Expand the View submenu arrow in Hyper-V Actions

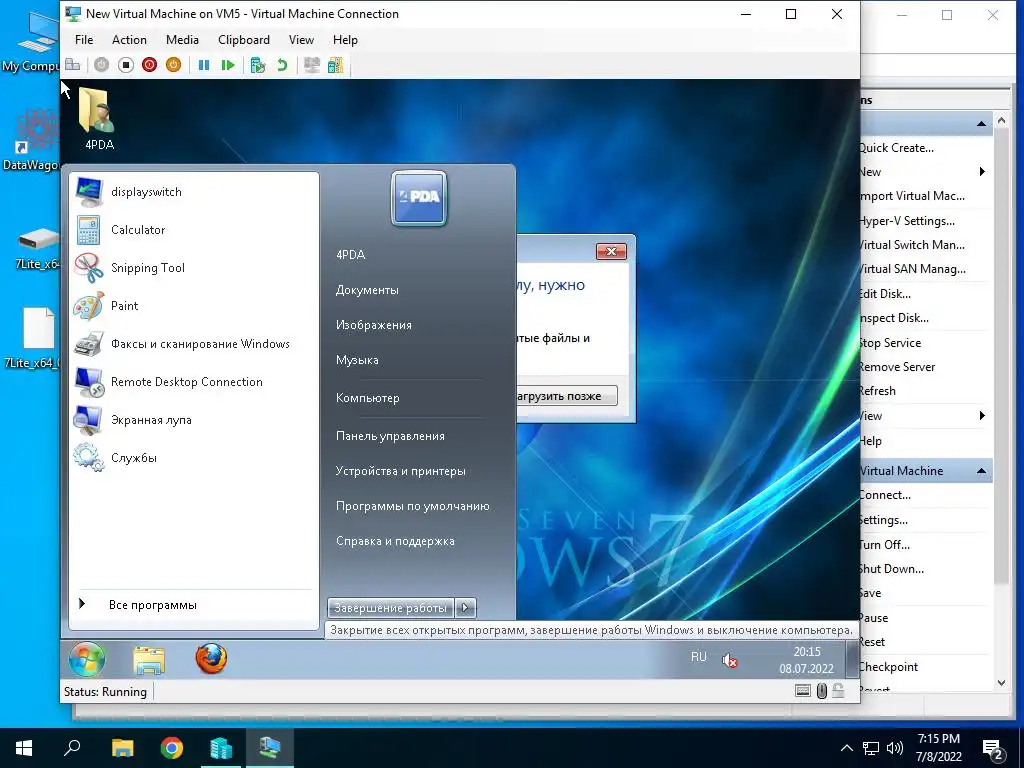982,416
